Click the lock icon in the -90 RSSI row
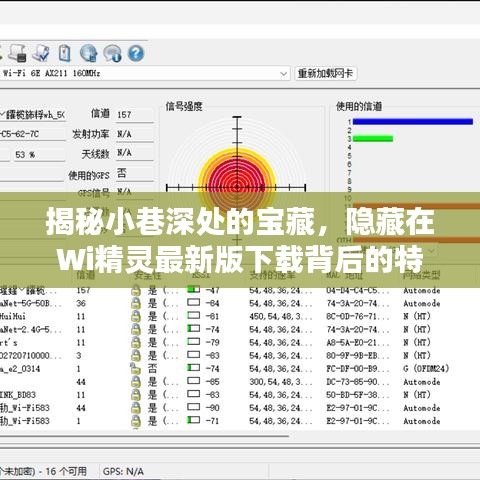 click(135, 408)
